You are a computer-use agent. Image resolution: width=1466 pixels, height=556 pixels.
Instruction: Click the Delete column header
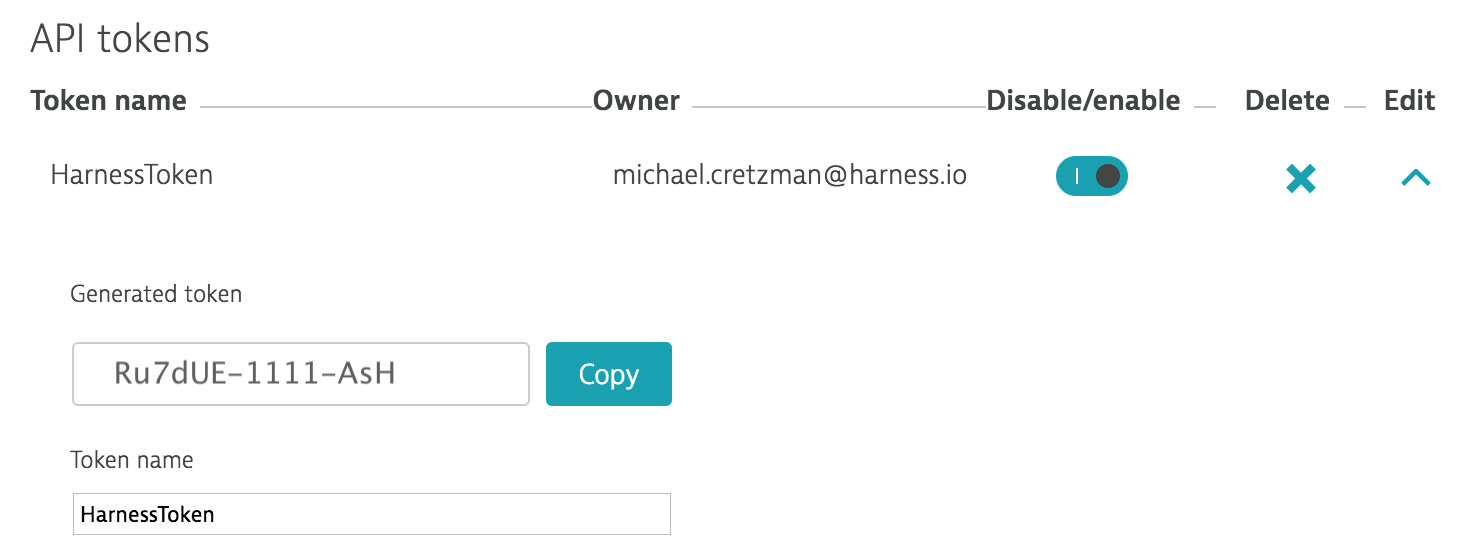(1287, 101)
